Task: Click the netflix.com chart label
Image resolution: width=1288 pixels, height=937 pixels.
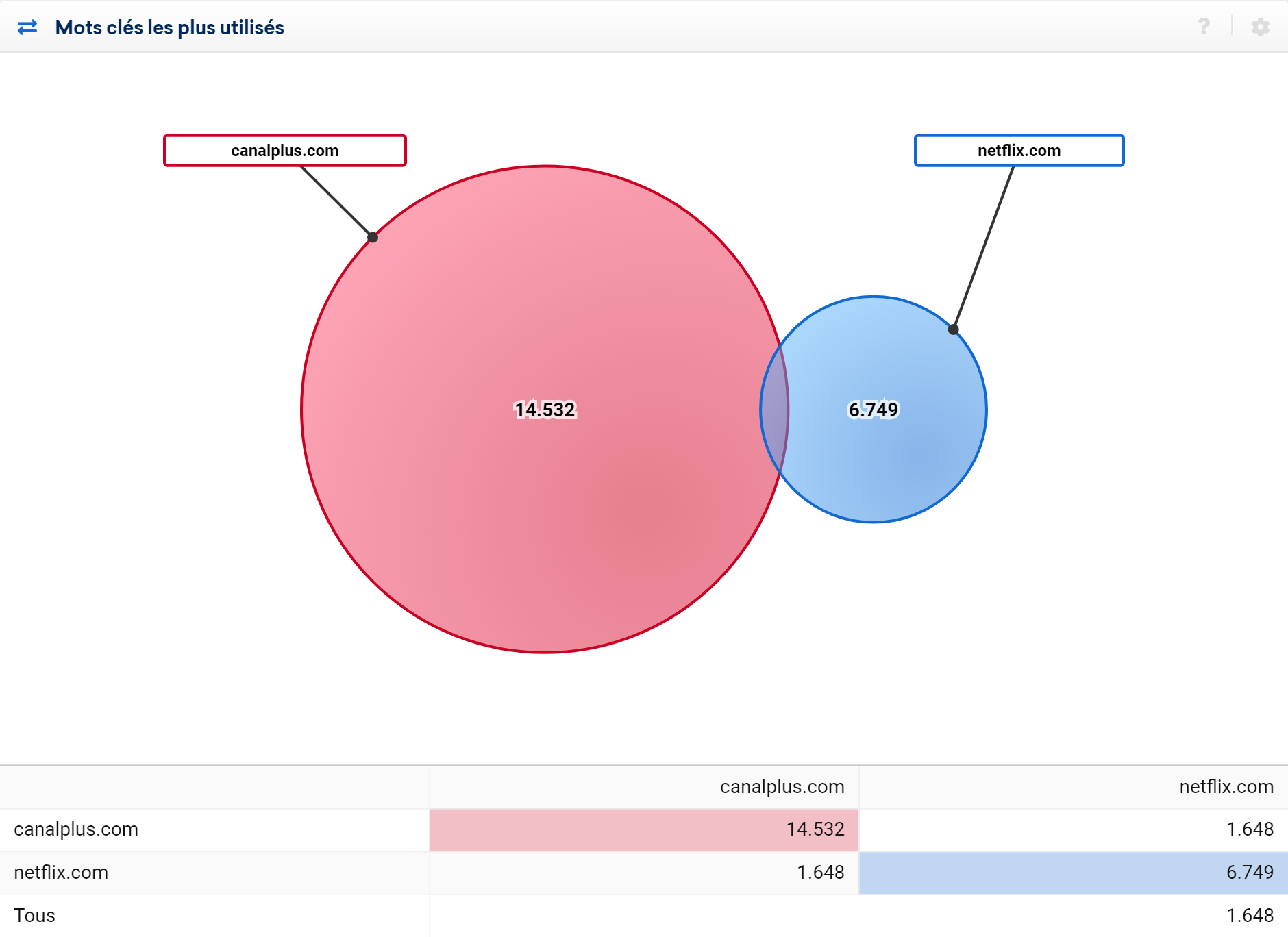Action: 1019,151
